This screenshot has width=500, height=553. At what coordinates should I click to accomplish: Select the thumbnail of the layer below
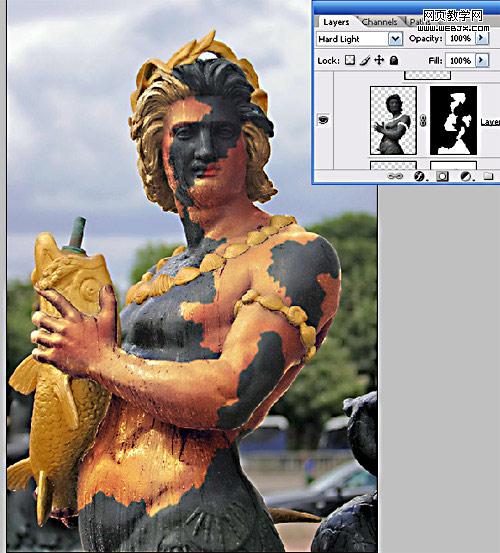click(393, 165)
